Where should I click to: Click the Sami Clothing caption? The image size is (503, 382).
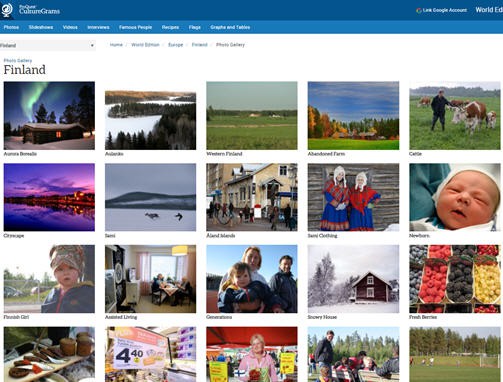[x=322, y=235]
